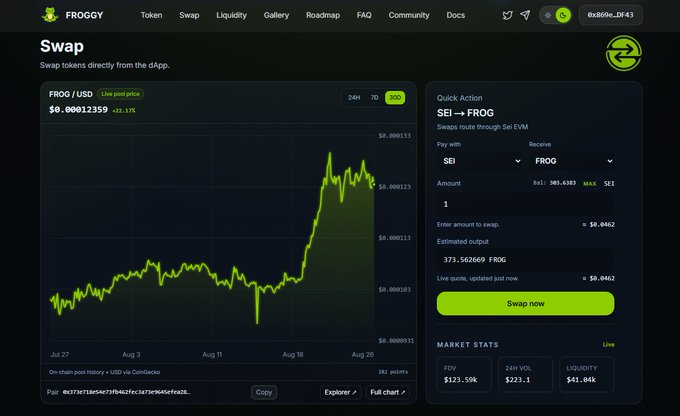Select the 7D chart range
The image size is (680, 416).
pyautogui.click(x=374, y=98)
